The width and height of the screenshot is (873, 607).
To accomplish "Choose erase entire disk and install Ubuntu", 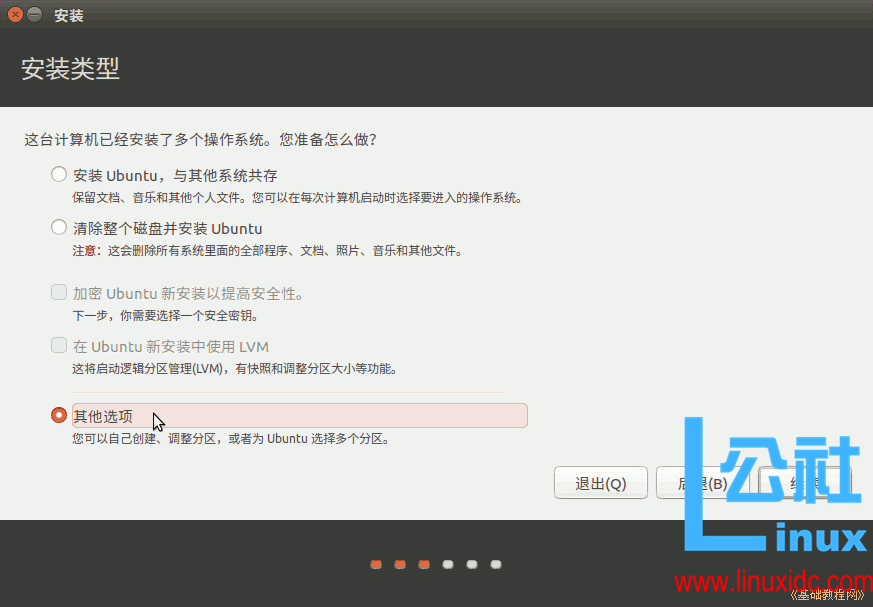I will (x=58, y=227).
